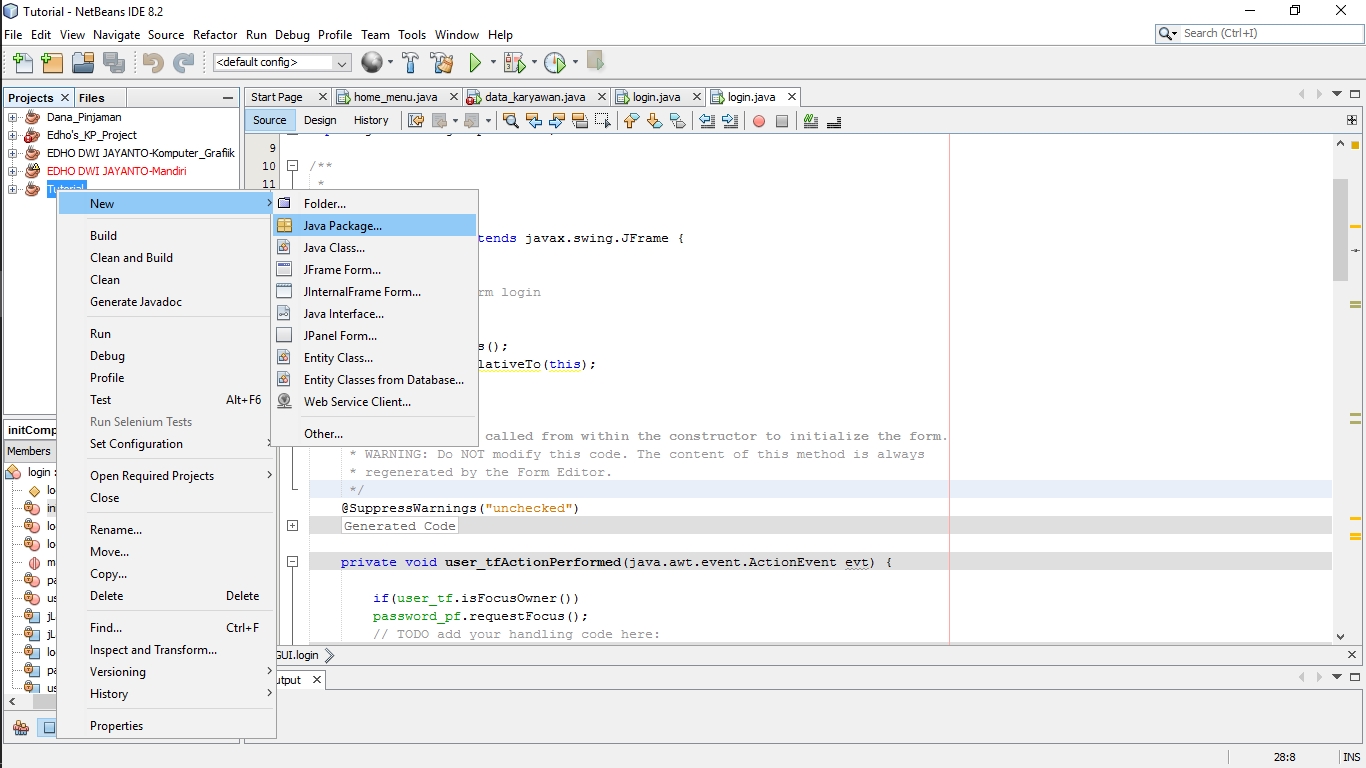Close the Output panel tab

(316, 680)
